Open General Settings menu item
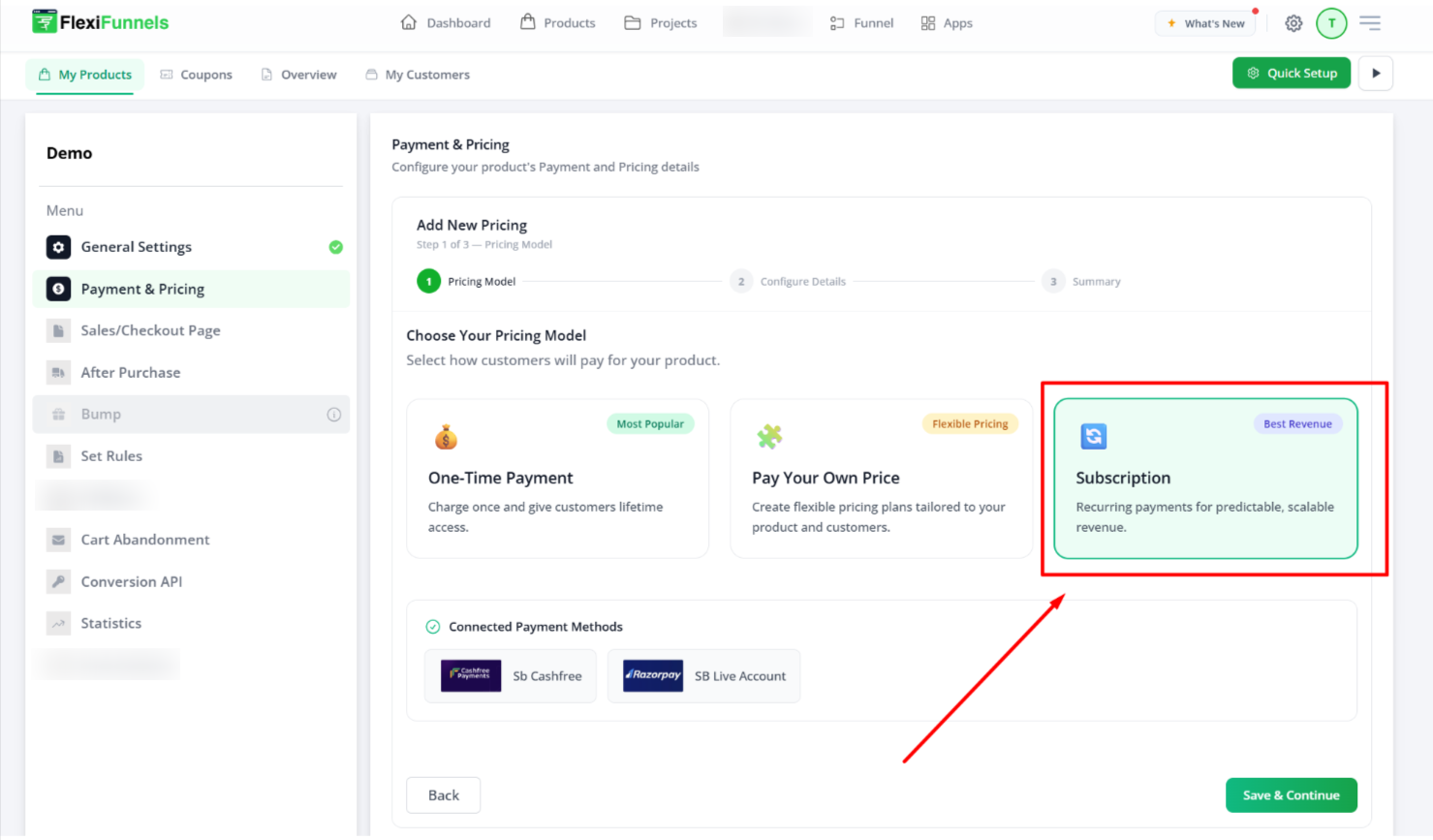1433x840 pixels. (x=191, y=247)
